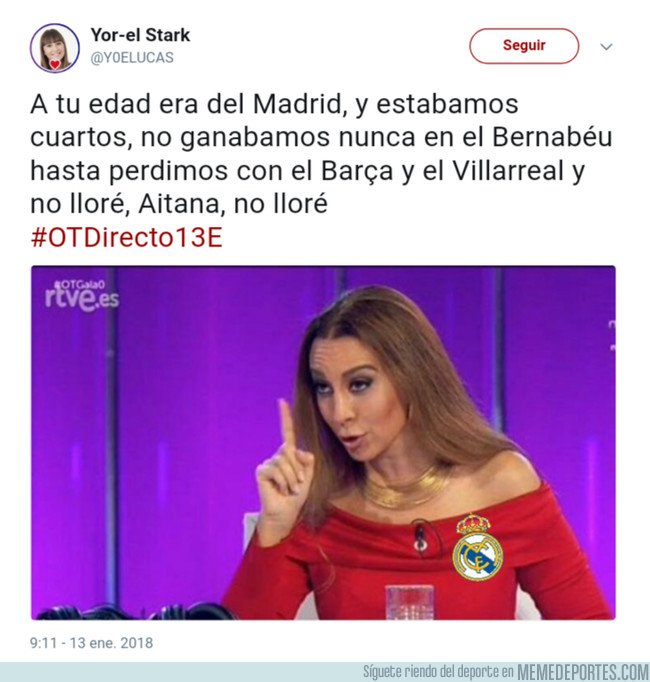
Task: Follow the account with the Seguir button
Action: [x=524, y=46]
